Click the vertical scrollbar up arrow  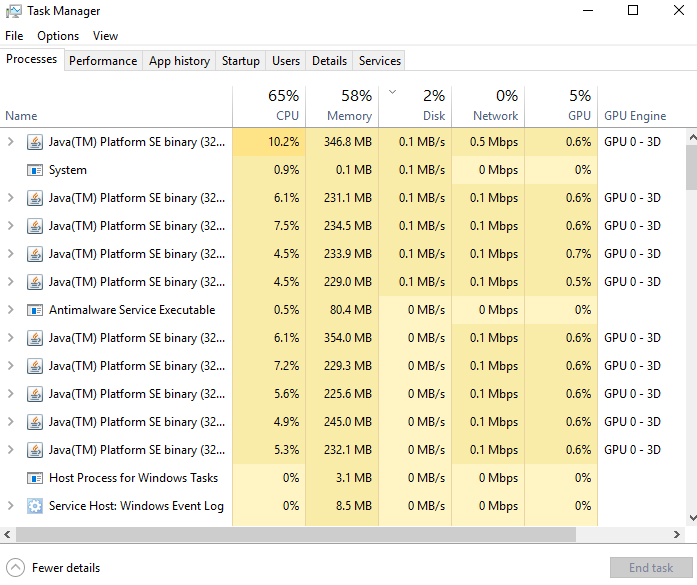tap(692, 137)
